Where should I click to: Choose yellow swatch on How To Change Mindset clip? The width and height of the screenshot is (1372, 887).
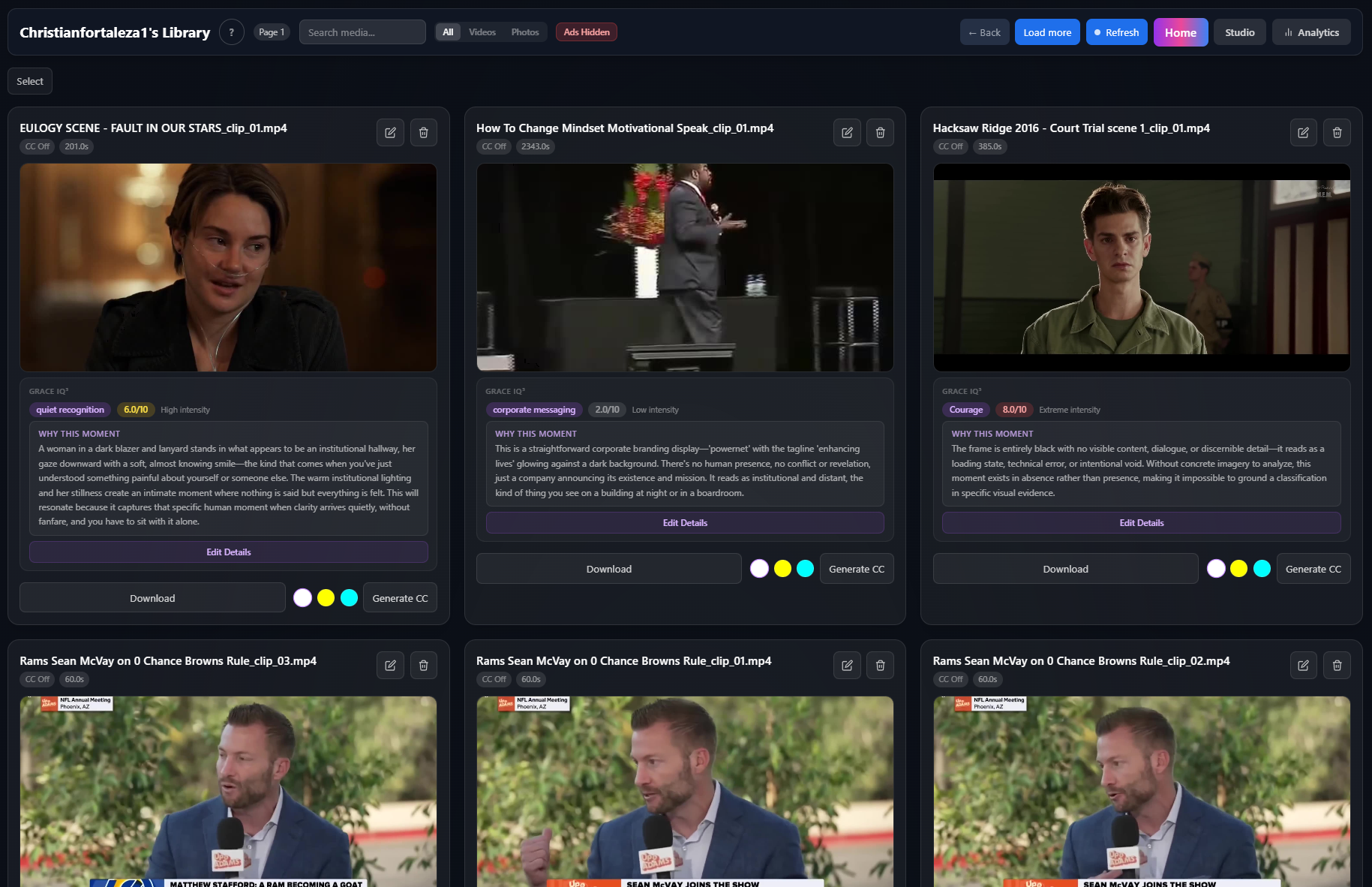pos(782,569)
